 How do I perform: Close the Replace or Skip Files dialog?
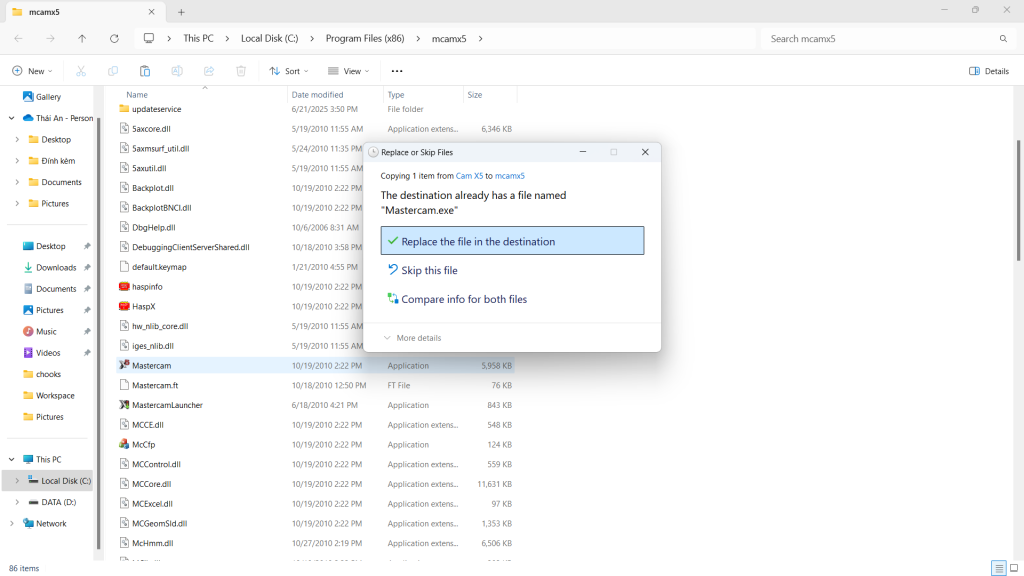pyautogui.click(x=645, y=152)
